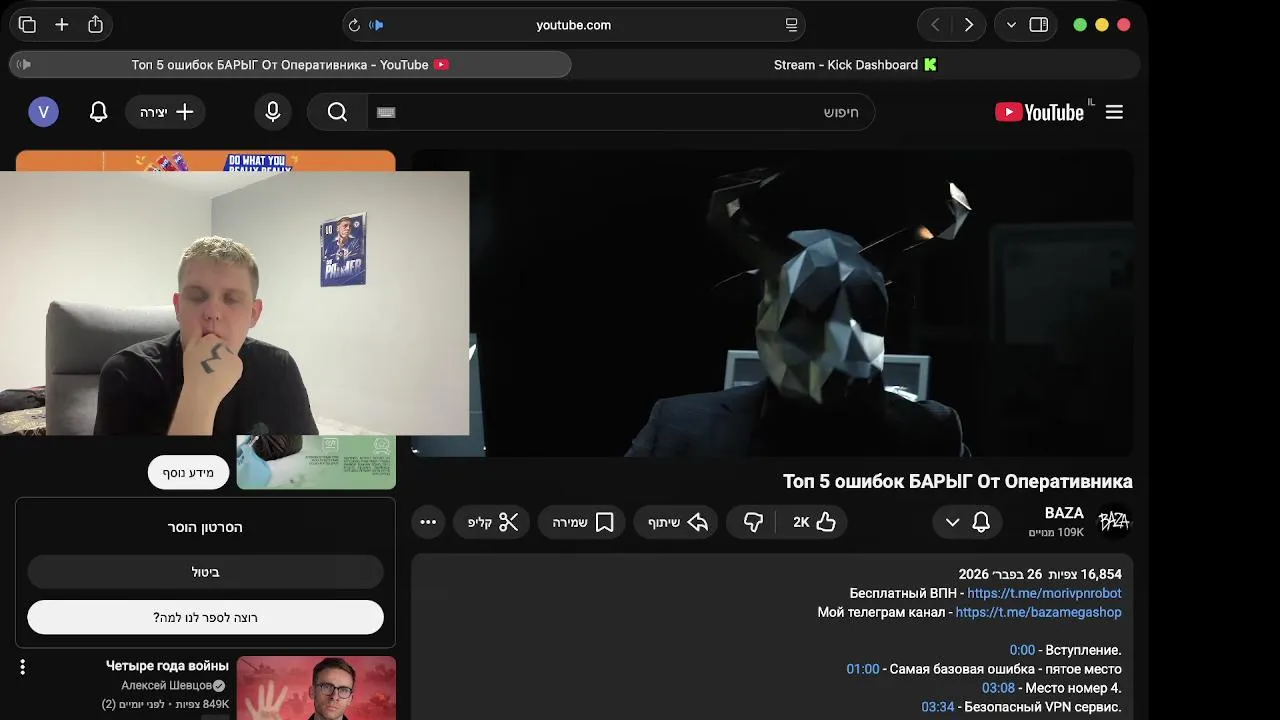This screenshot has width=1280, height=720.
Task: Click the search magnifier button
Action: [337, 112]
